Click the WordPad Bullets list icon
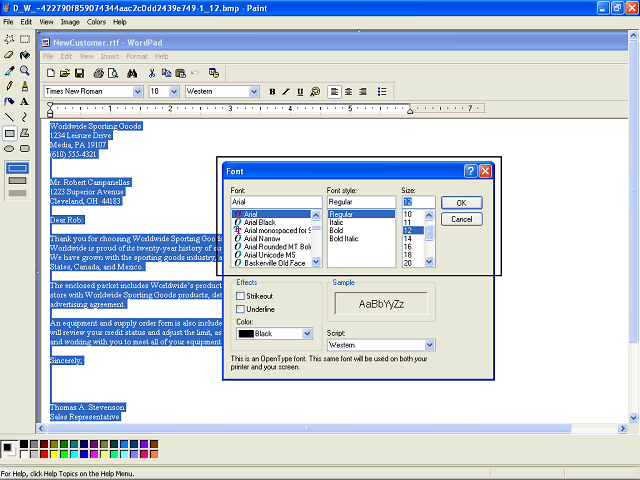This screenshot has height=480, width=640. click(382, 91)
